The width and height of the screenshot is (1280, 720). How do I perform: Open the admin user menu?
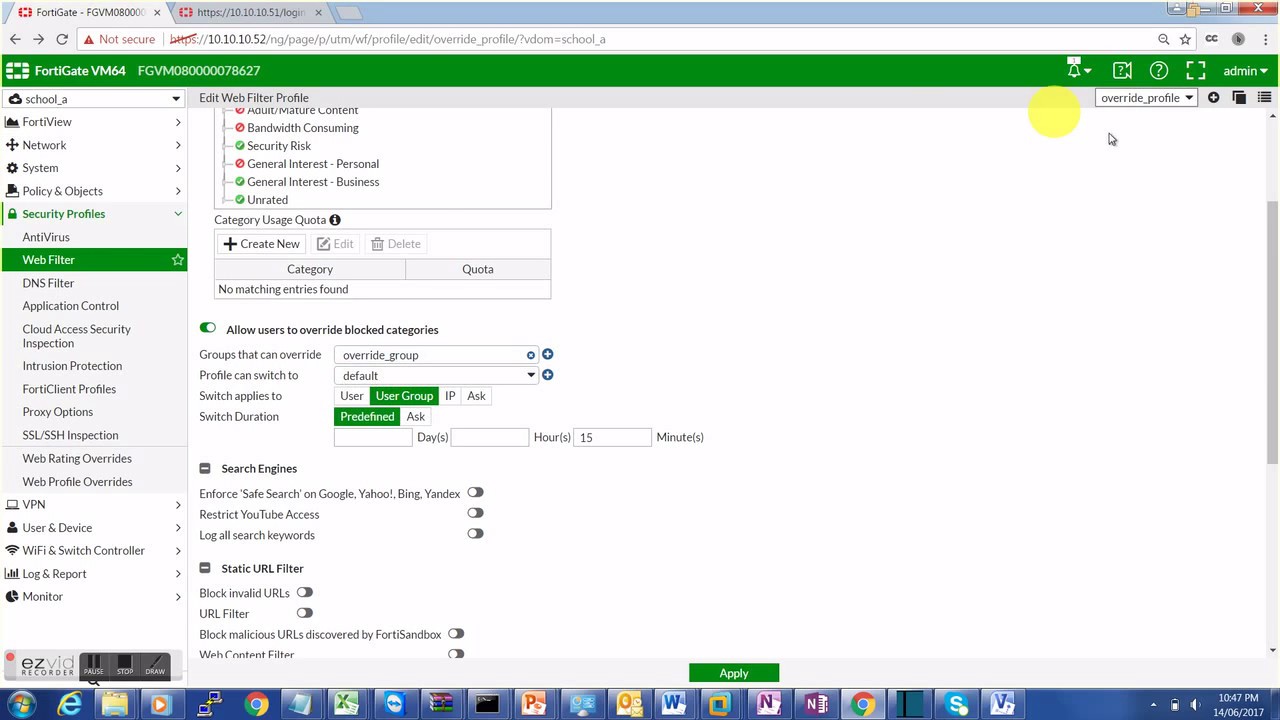1245,70
